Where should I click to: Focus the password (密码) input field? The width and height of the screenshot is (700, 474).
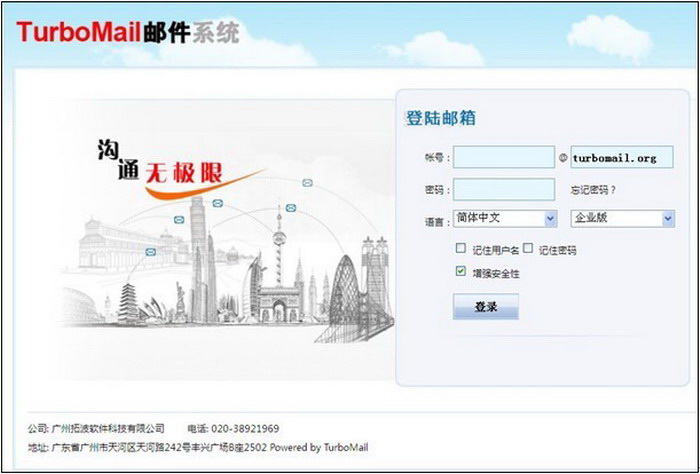point(504,189)
